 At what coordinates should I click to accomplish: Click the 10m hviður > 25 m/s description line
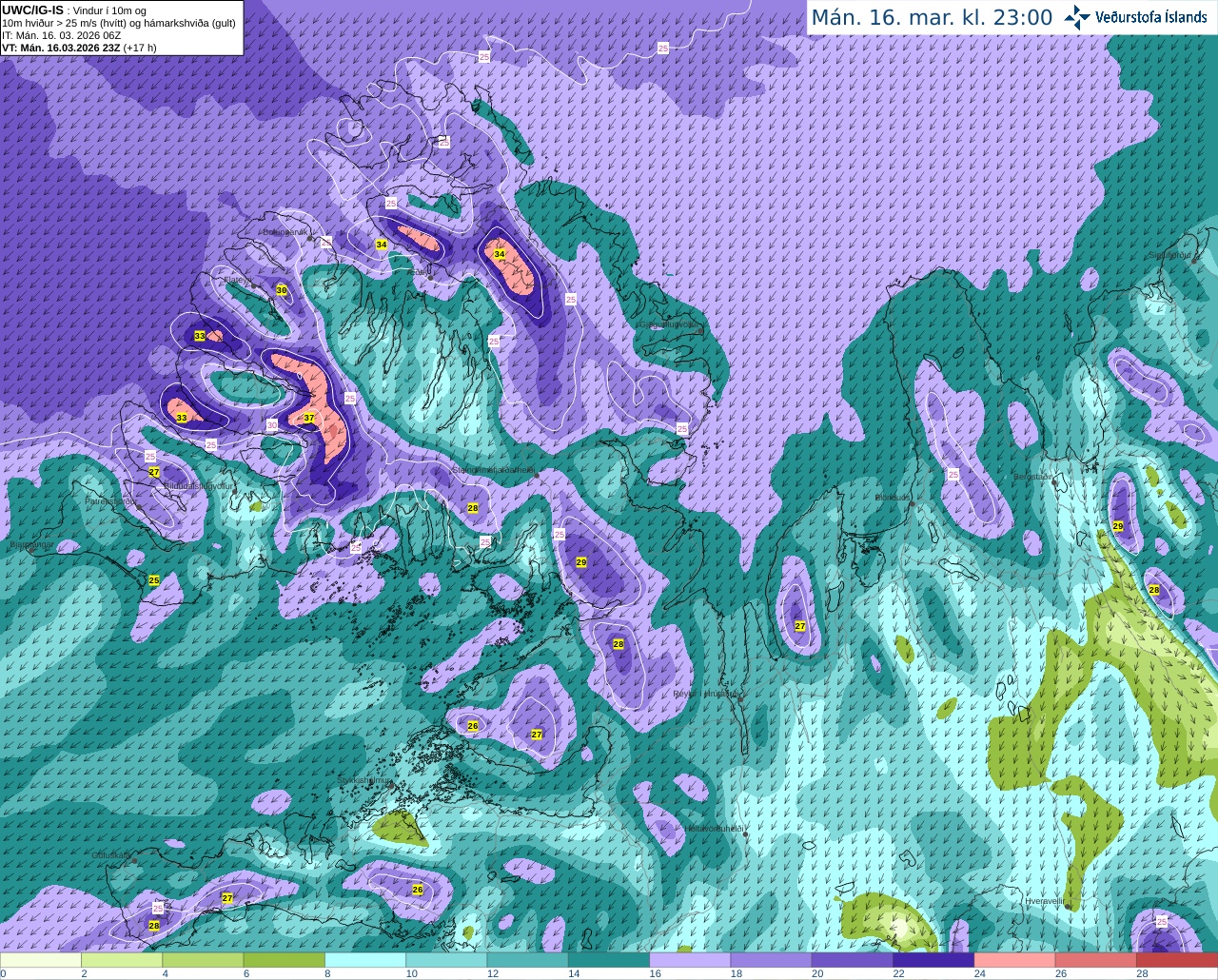tap(119, 23)
